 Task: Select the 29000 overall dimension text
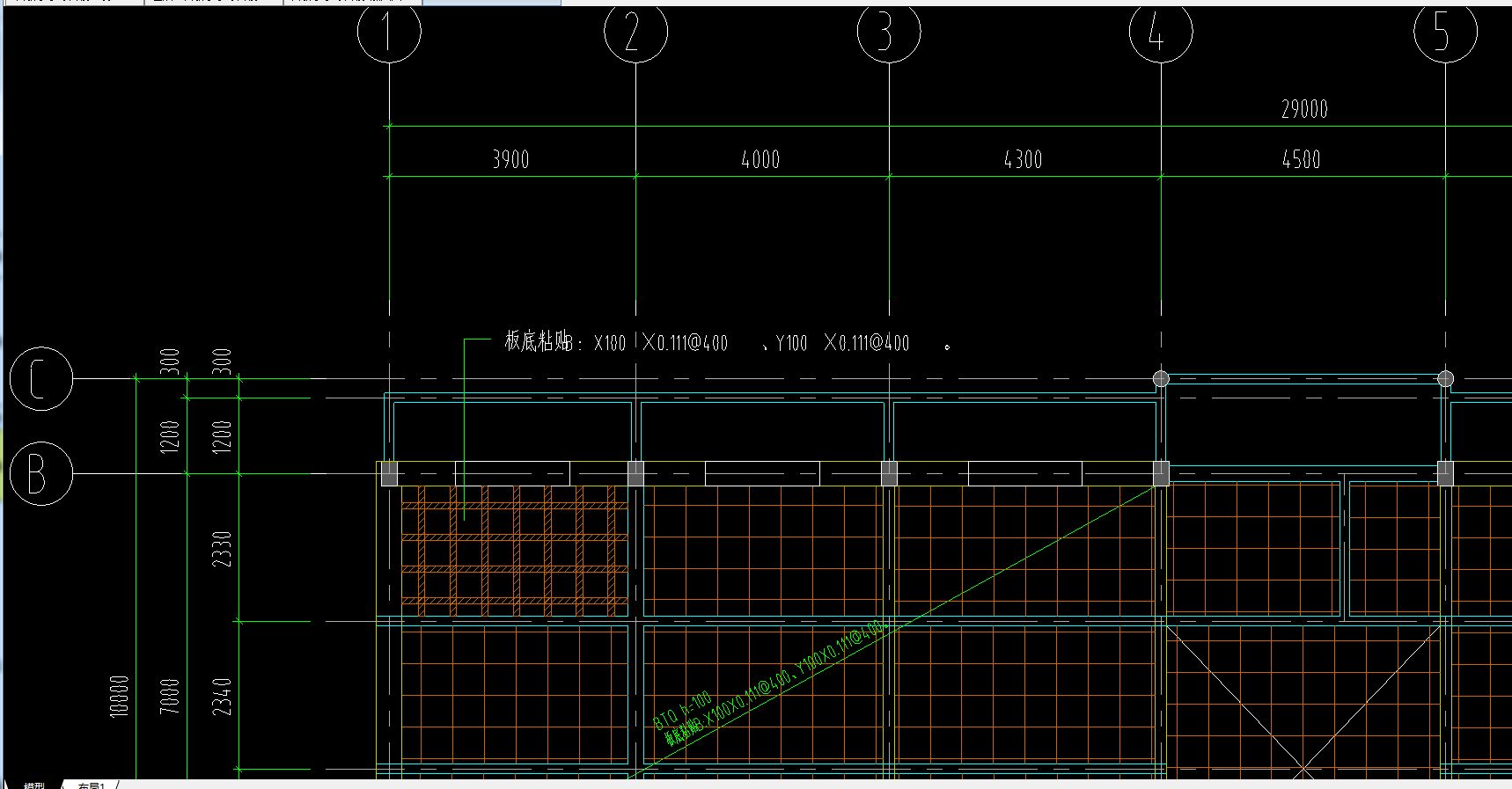coord(1304,110)
